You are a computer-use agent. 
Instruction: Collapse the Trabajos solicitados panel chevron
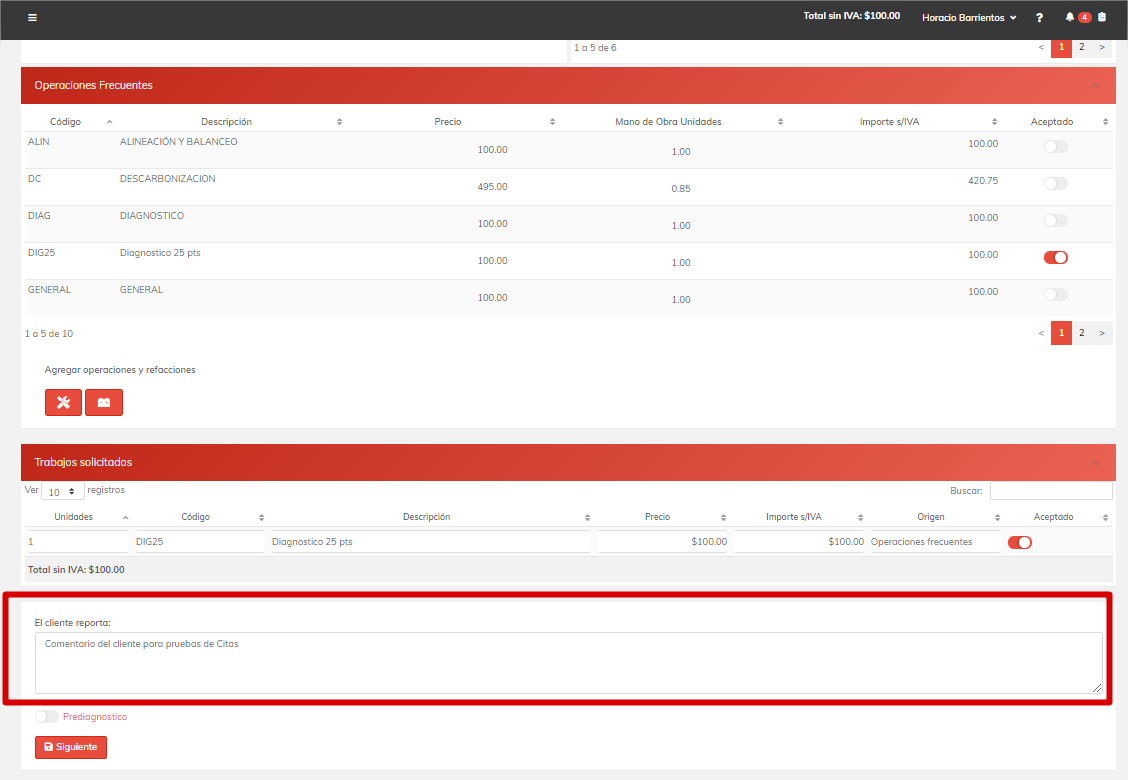(1094, 462)
